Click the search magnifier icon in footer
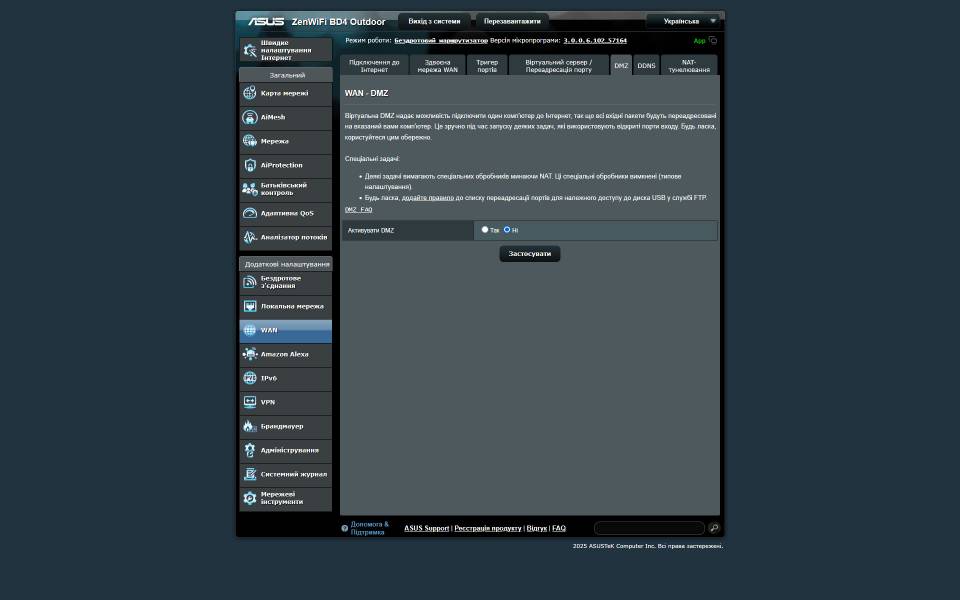Screen dimensions: 960x600 tap(714, 528)
